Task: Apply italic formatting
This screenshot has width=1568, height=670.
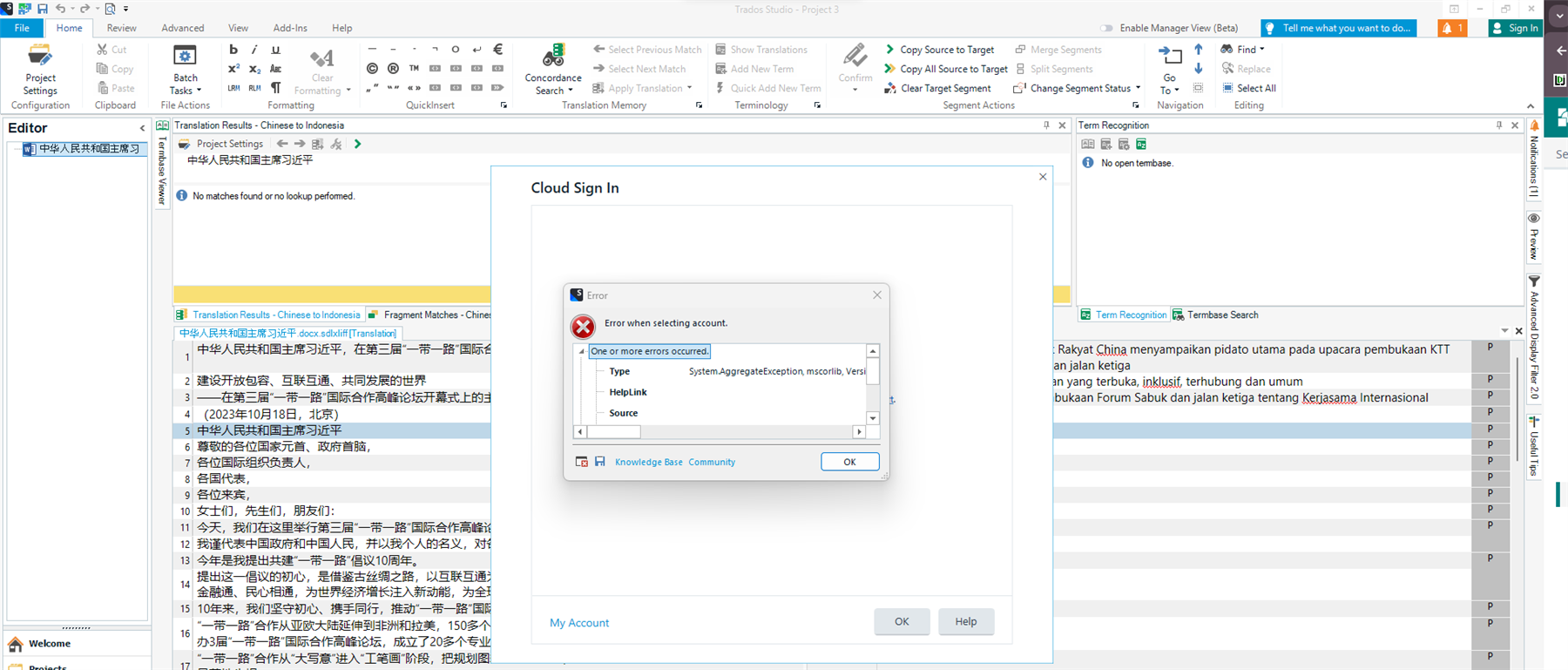Action: tap(254, 50)
